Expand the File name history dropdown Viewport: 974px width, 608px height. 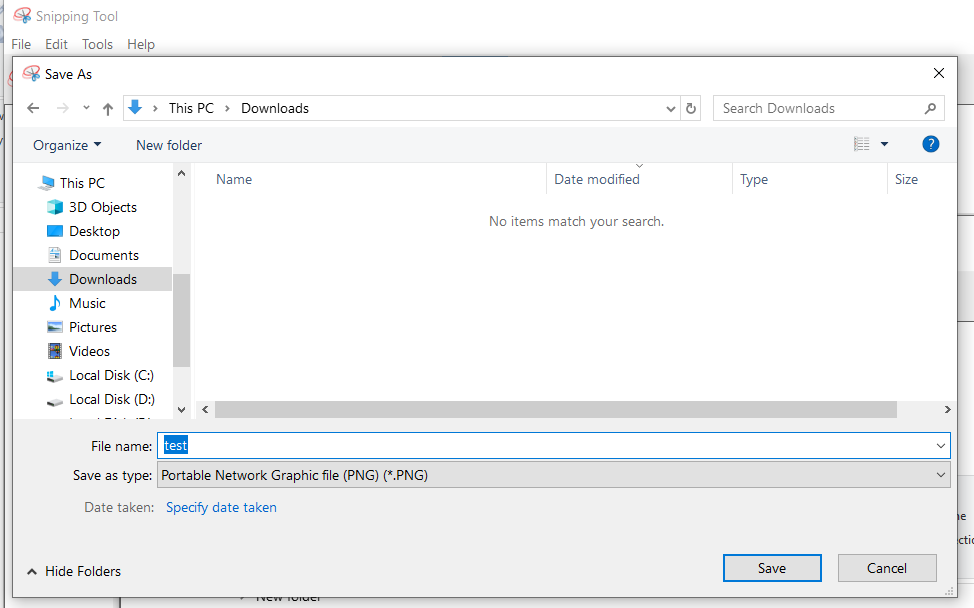[x=940, y=445]
